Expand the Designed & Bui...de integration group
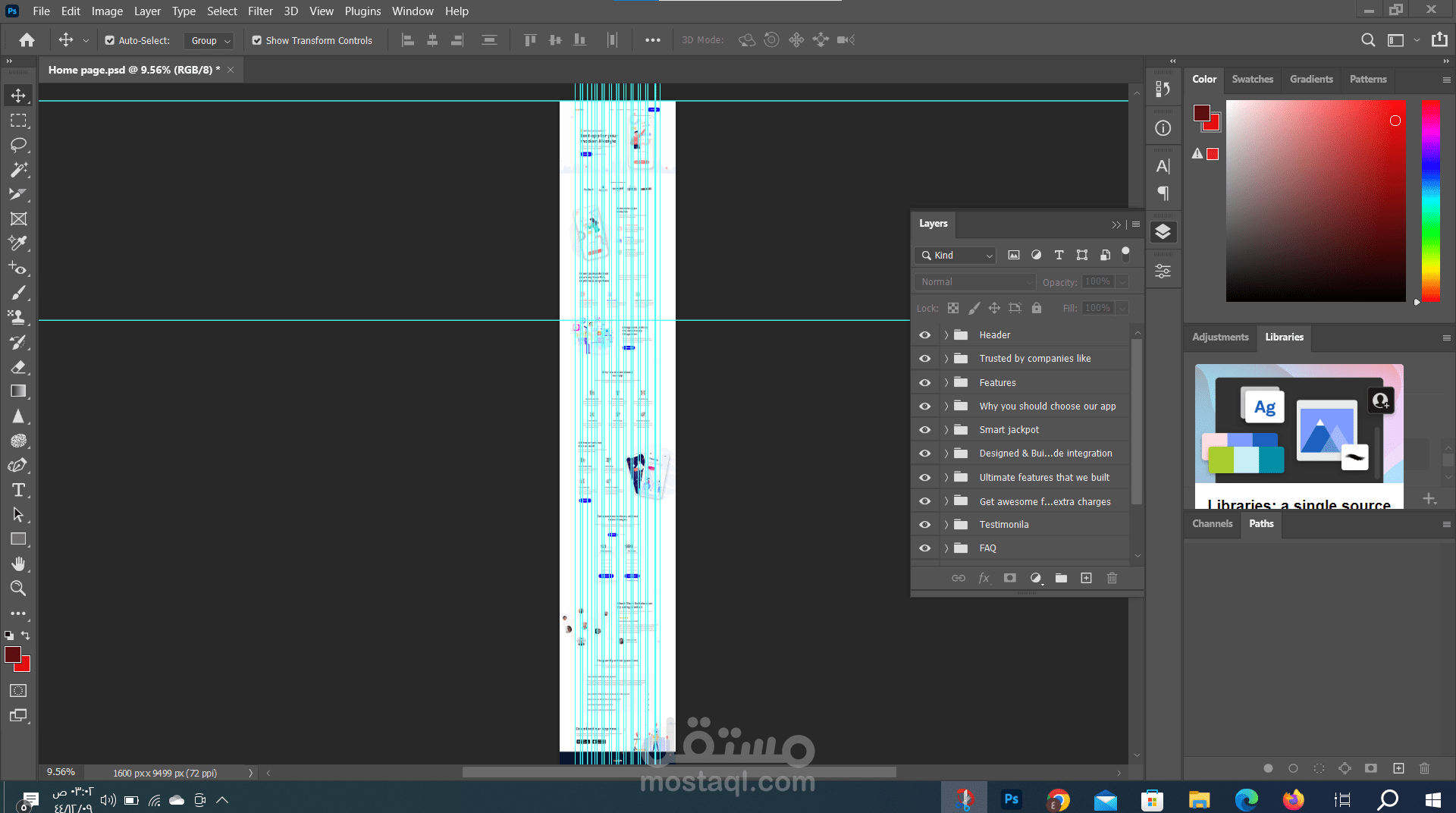 point(946,454)
